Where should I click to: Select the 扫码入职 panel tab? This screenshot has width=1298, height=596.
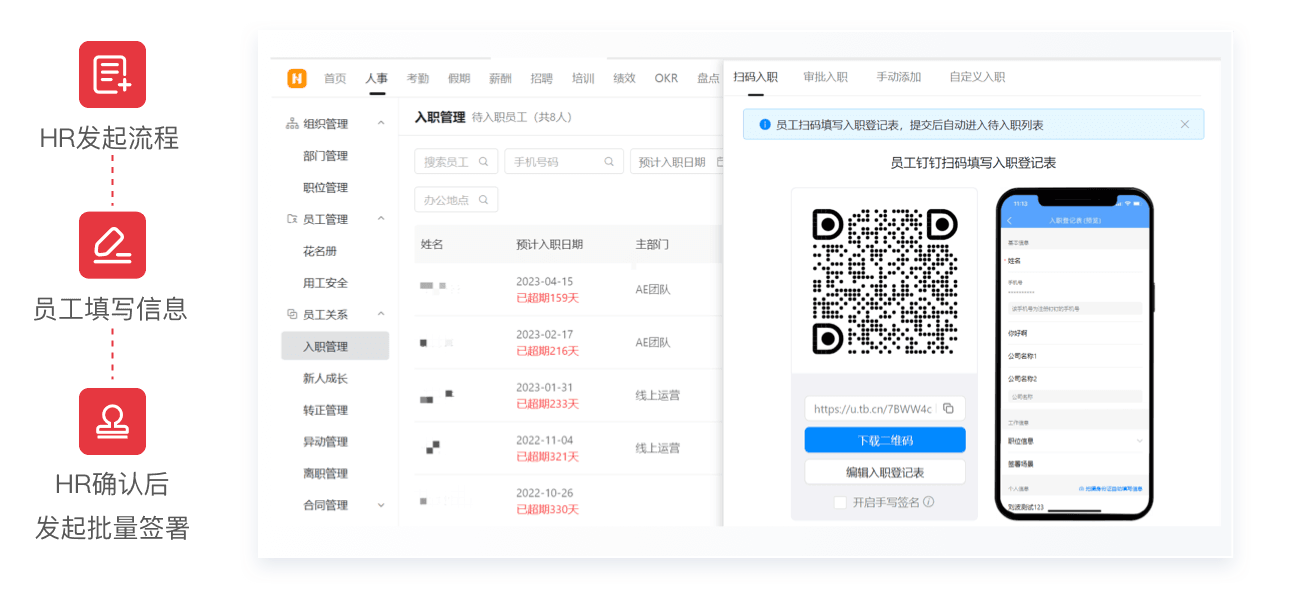(755, 77)
